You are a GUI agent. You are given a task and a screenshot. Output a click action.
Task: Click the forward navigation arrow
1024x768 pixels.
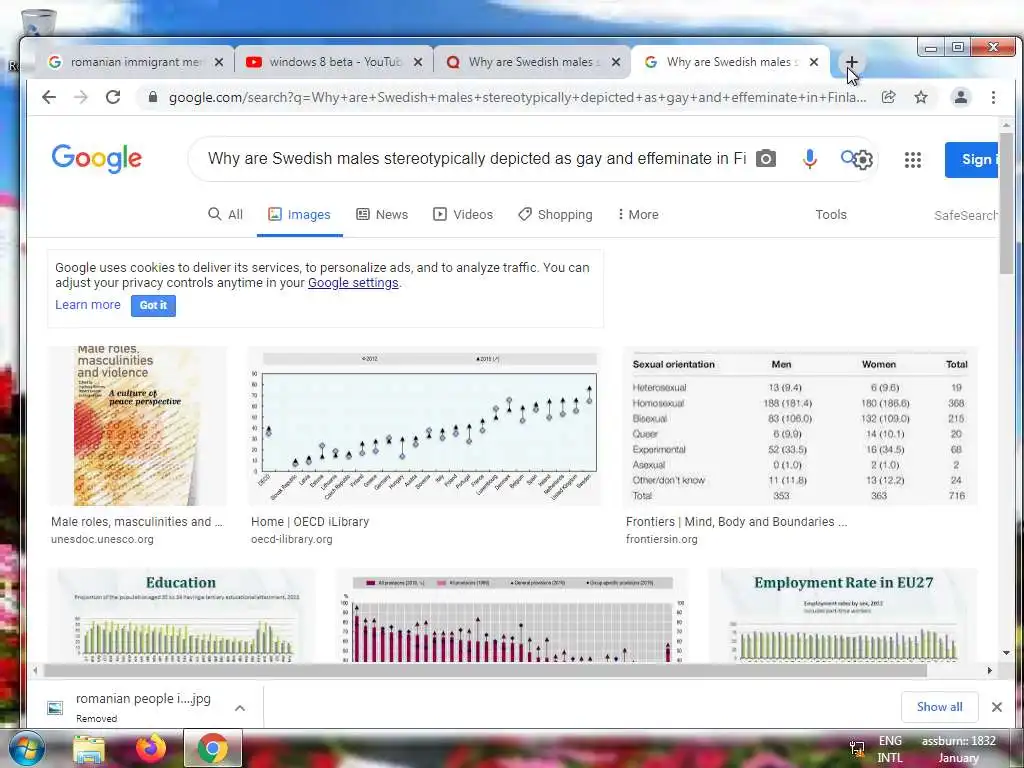click(x=81, y=97)
